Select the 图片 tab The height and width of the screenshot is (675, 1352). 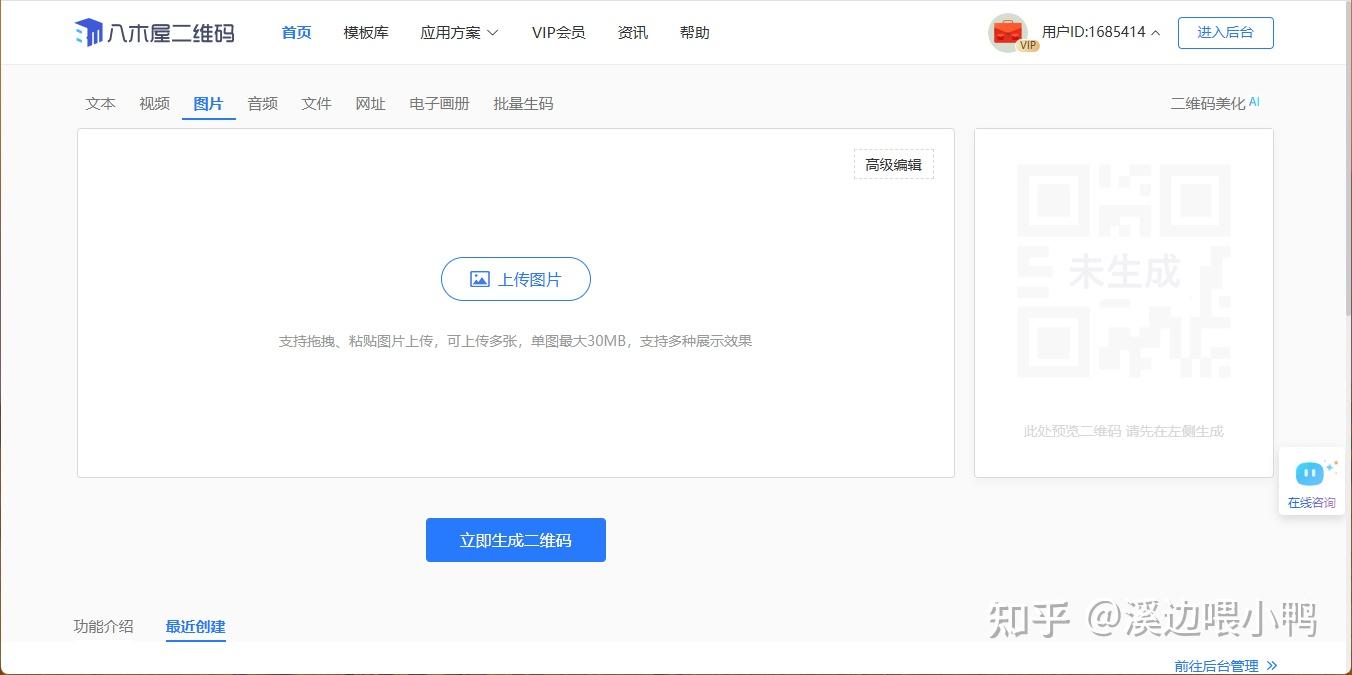[x=208, y=103]
